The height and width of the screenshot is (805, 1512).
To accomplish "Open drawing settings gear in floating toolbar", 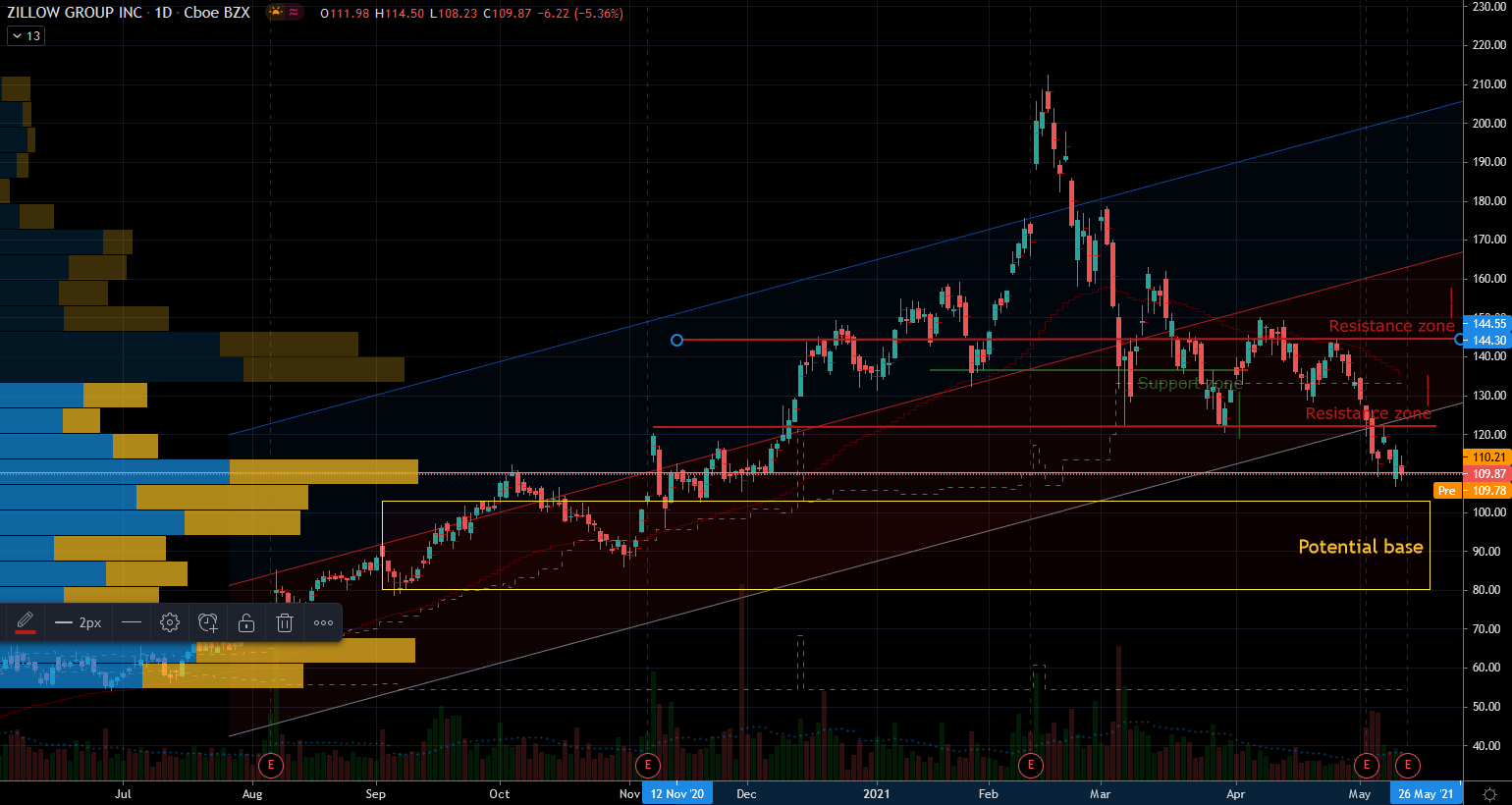I will [170, 622].
